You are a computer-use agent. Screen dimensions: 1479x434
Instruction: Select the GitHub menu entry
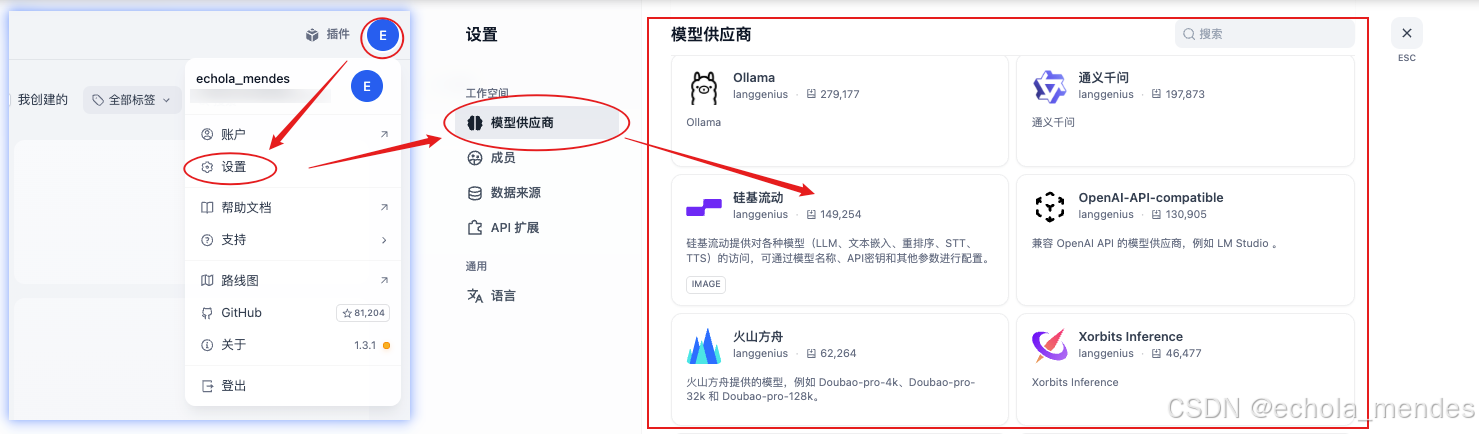(x=293, y=313)
